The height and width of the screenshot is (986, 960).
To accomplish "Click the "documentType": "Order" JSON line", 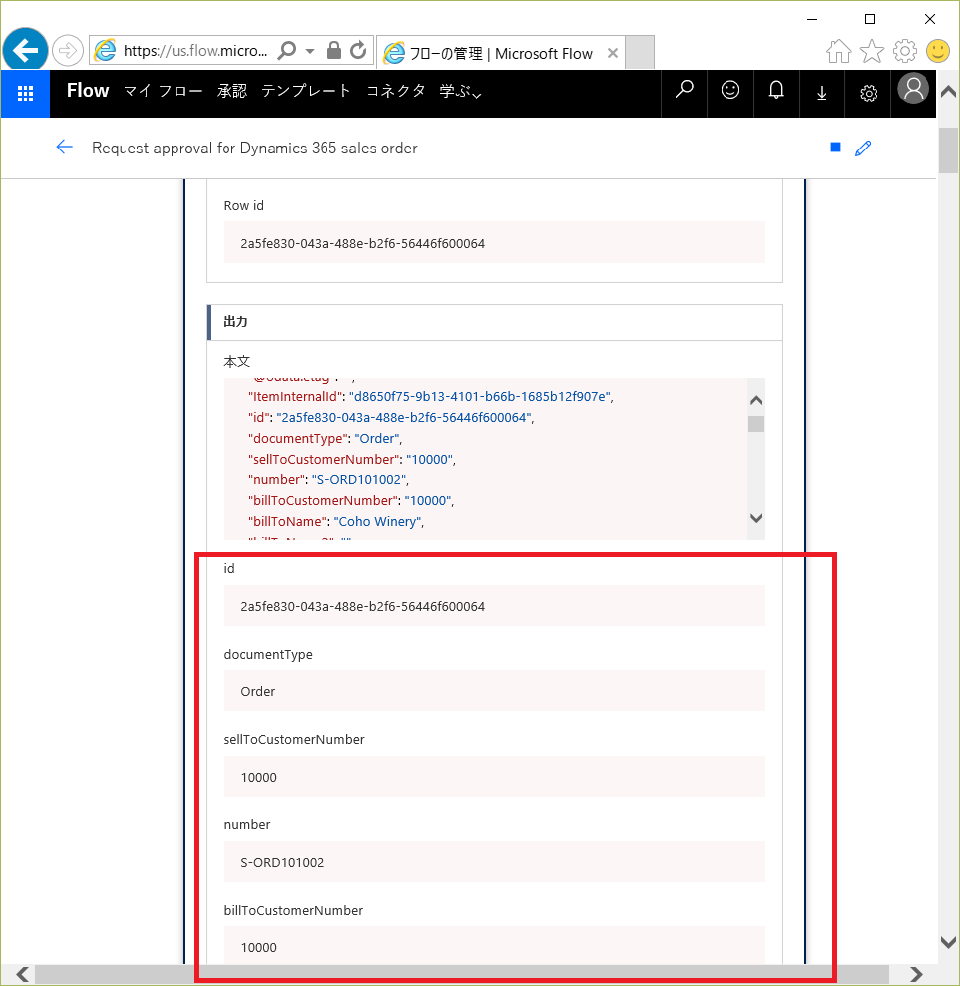I will point(324,438).
